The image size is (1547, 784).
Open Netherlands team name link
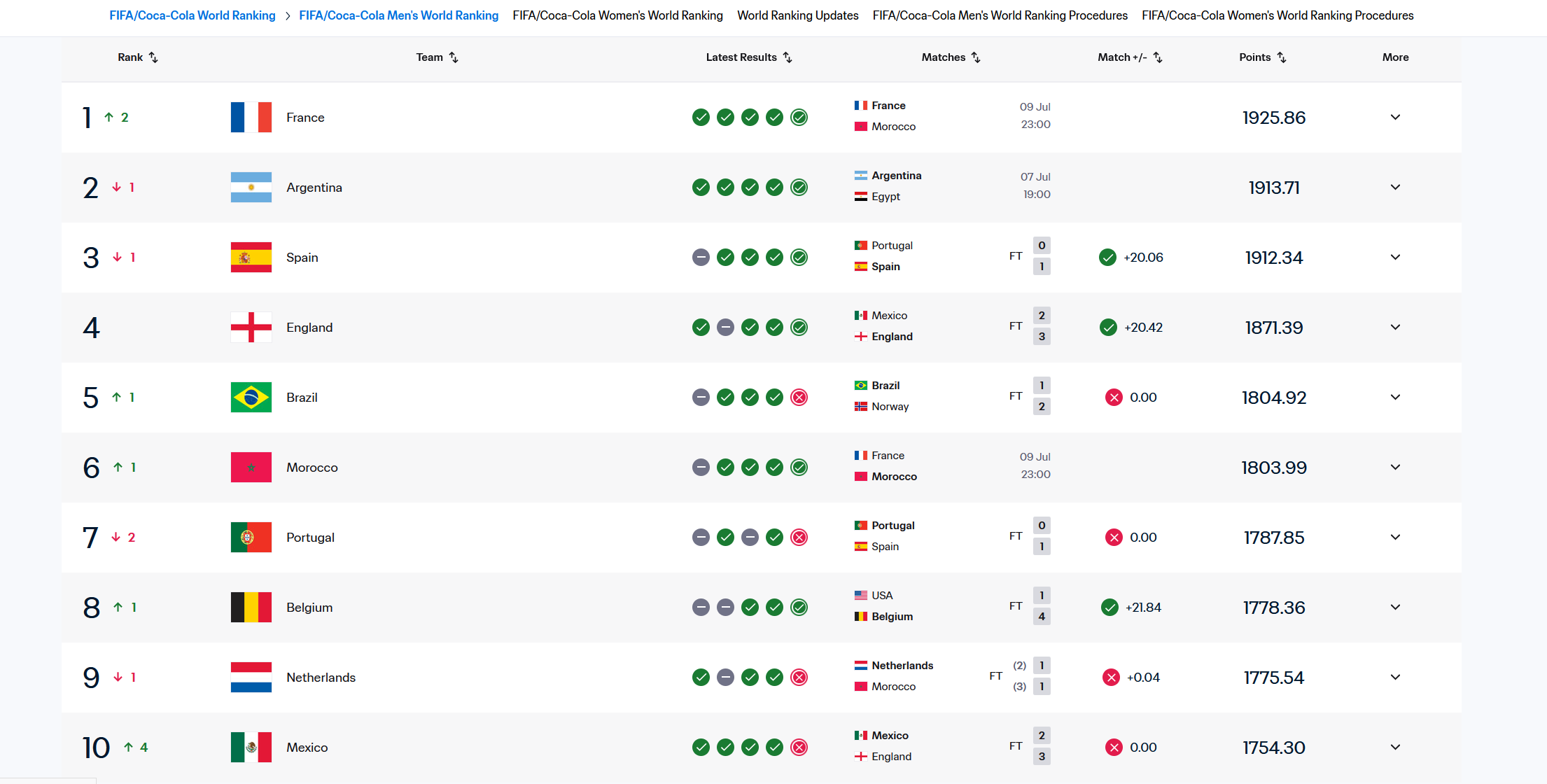click(321, 678)
